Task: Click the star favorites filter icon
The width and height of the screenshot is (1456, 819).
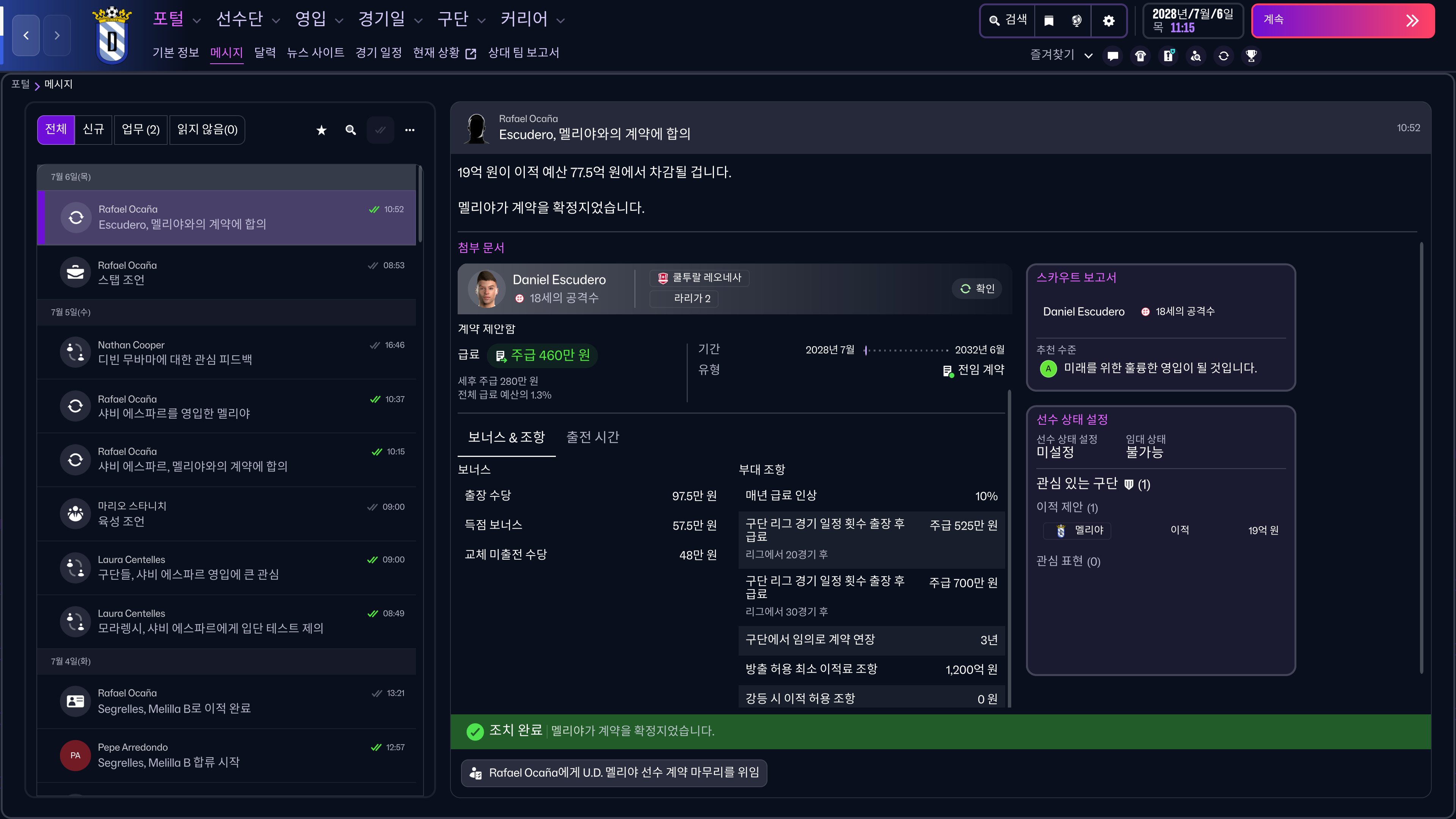Action: (x=321, y=130)
